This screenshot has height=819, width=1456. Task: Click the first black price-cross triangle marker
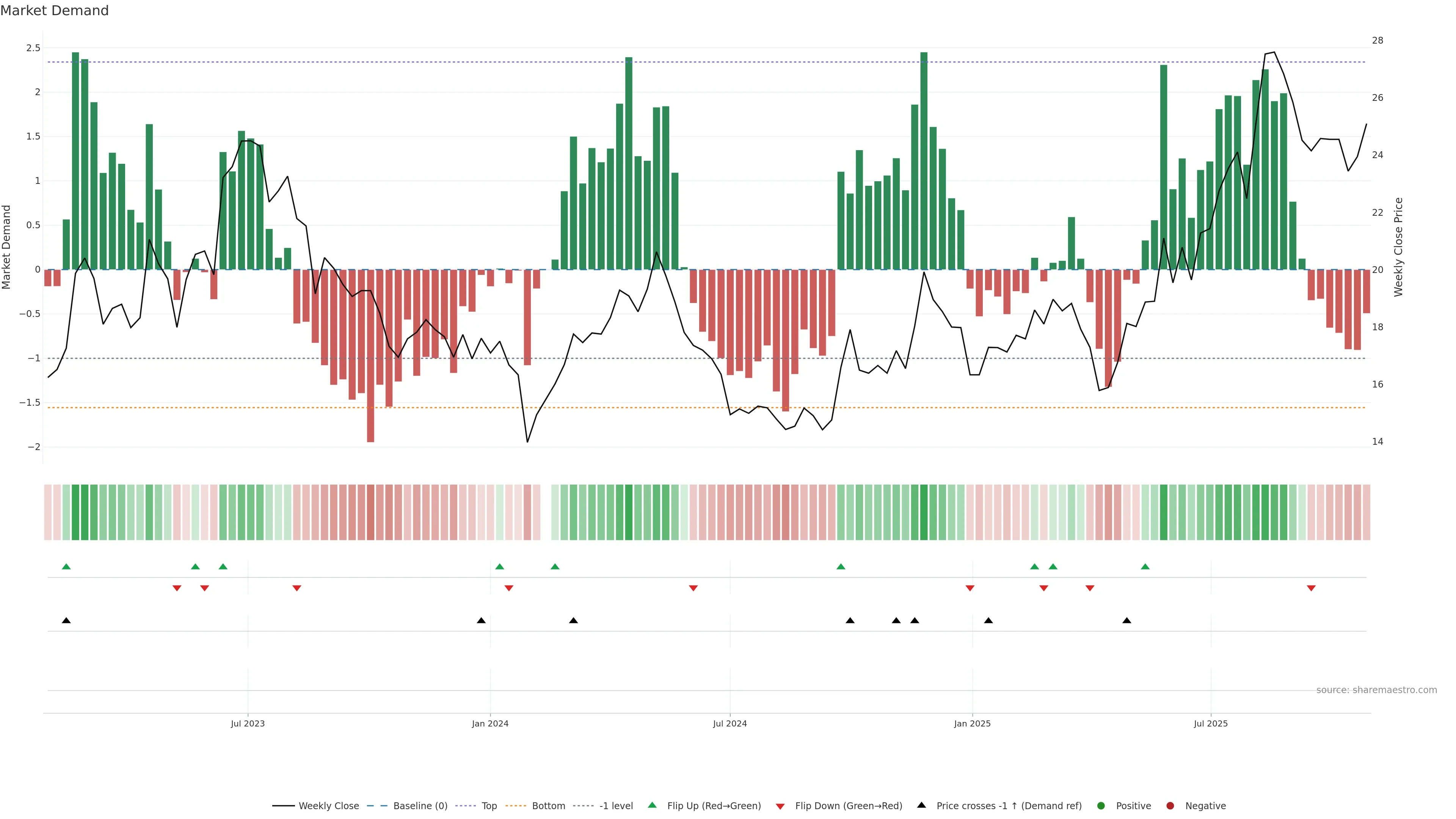coord(66,621)
